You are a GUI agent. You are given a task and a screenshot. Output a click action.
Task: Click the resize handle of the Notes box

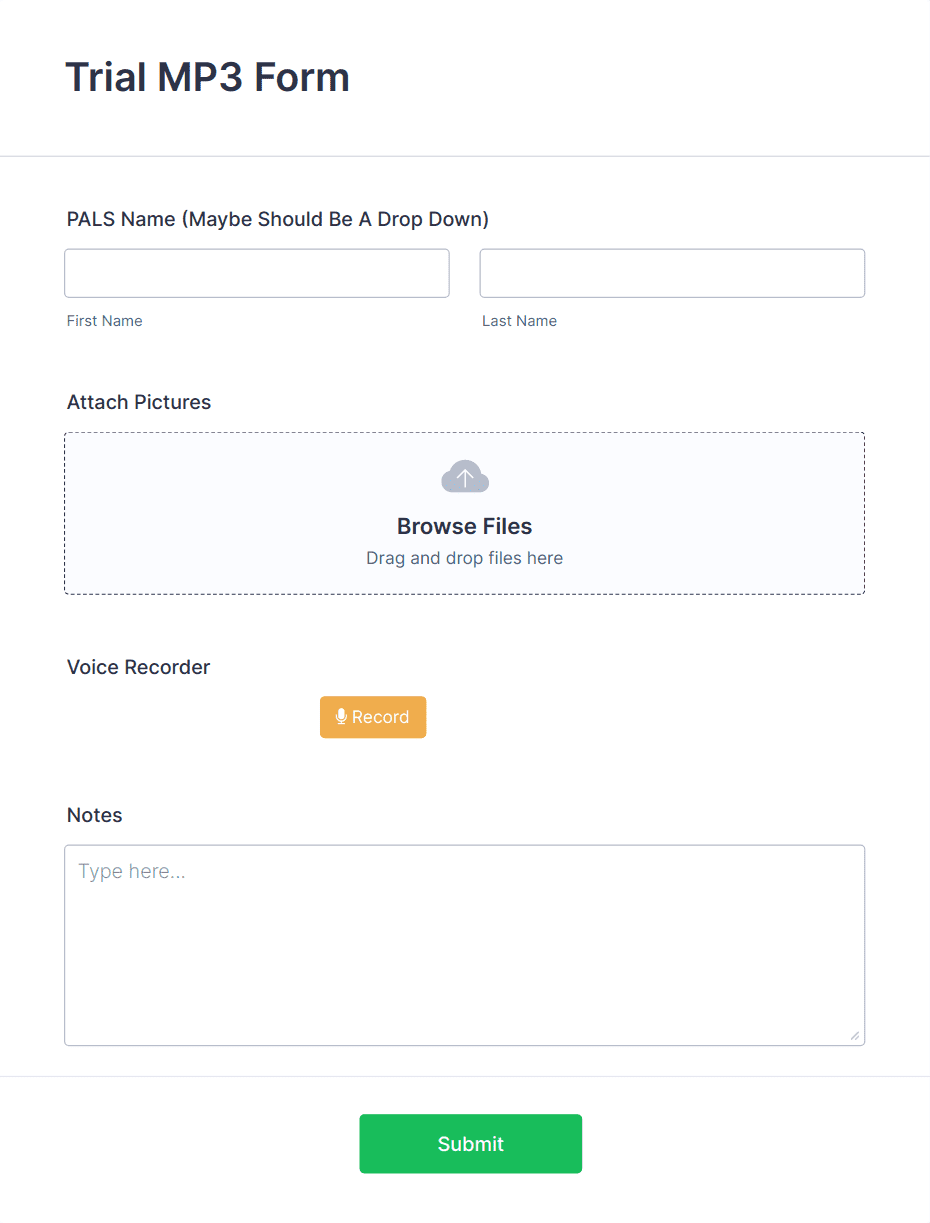point(856,1036)
